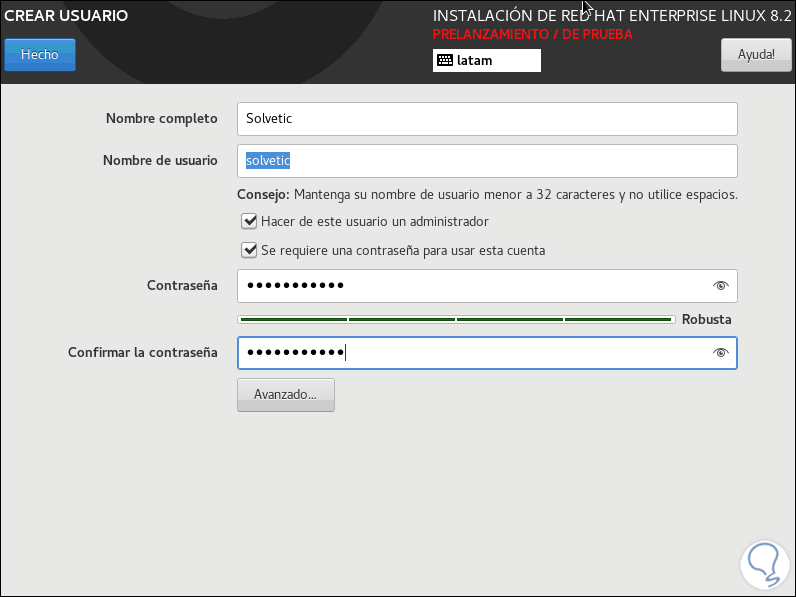Click the CREAR USUARIO title

click(x=66, y=16)
